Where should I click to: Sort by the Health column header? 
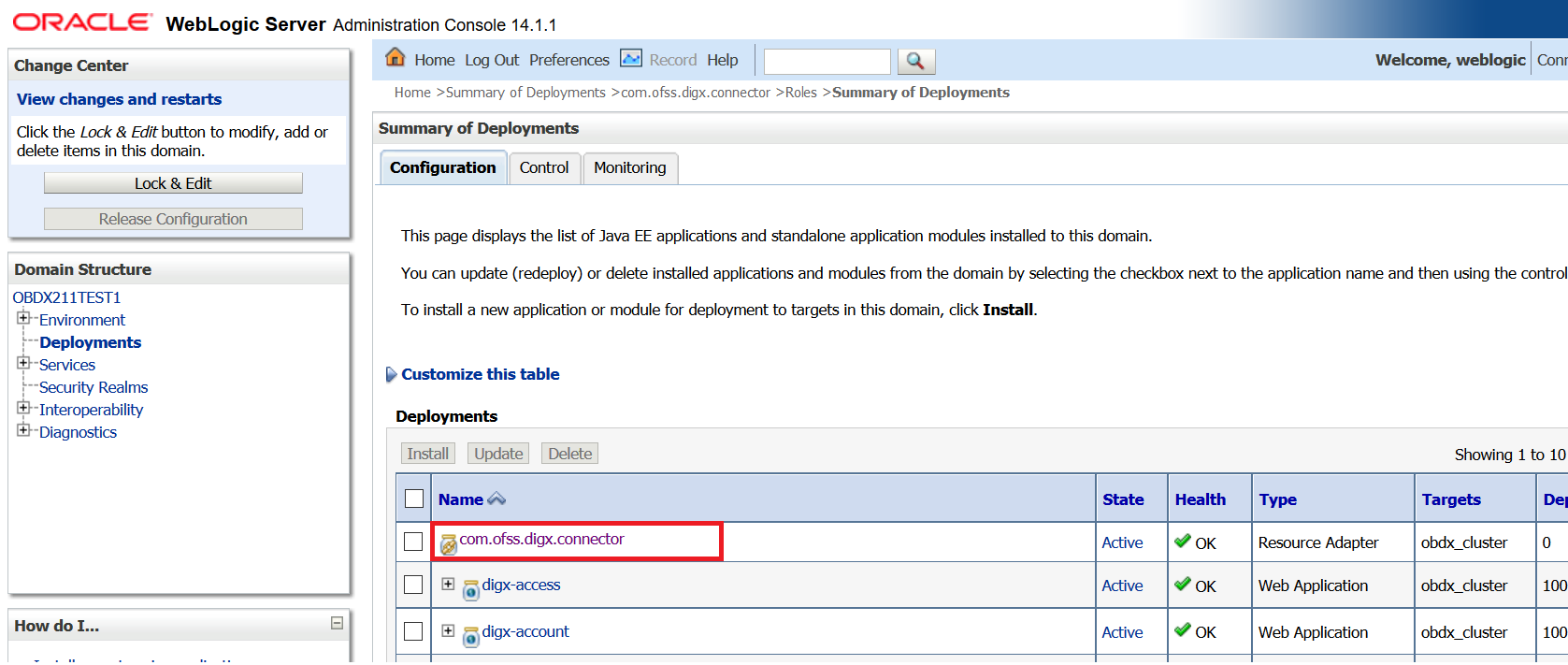(1201, 499)
